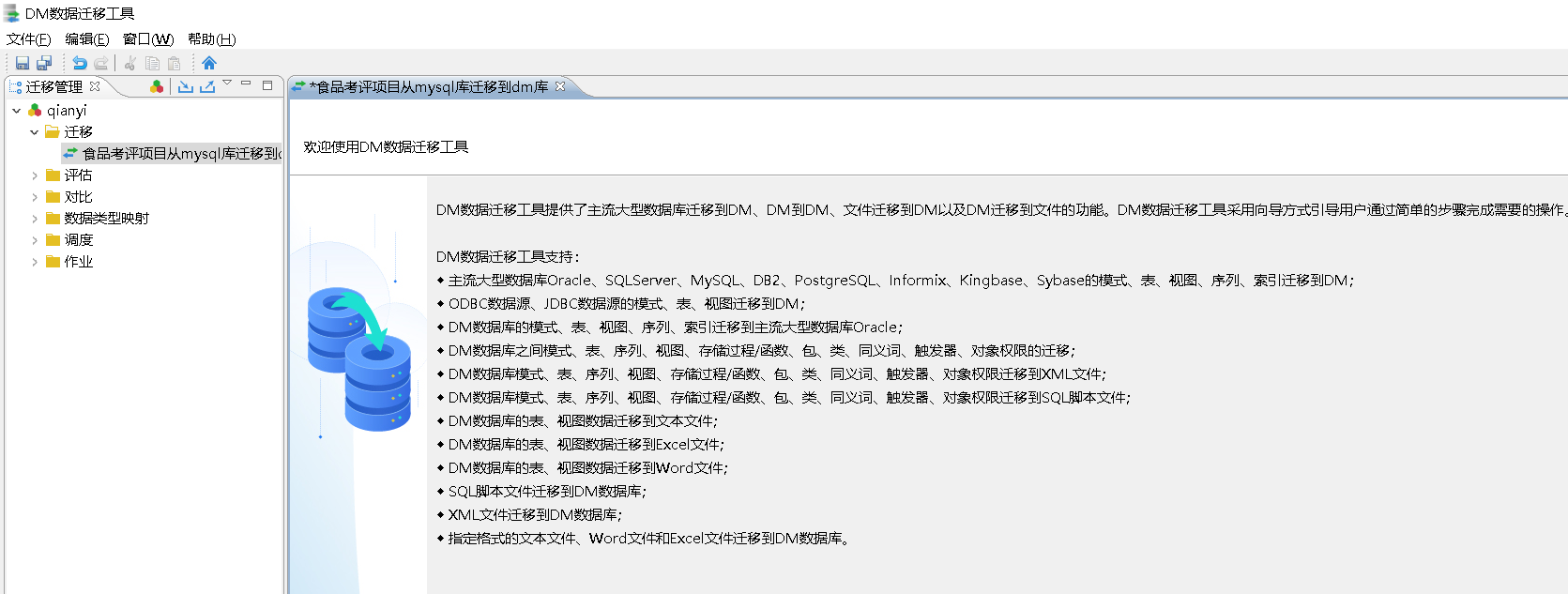This screenshot has height=594, width=1568.
Task: Click the 数据类型映射 folder icon
Action: pos(53,219)
